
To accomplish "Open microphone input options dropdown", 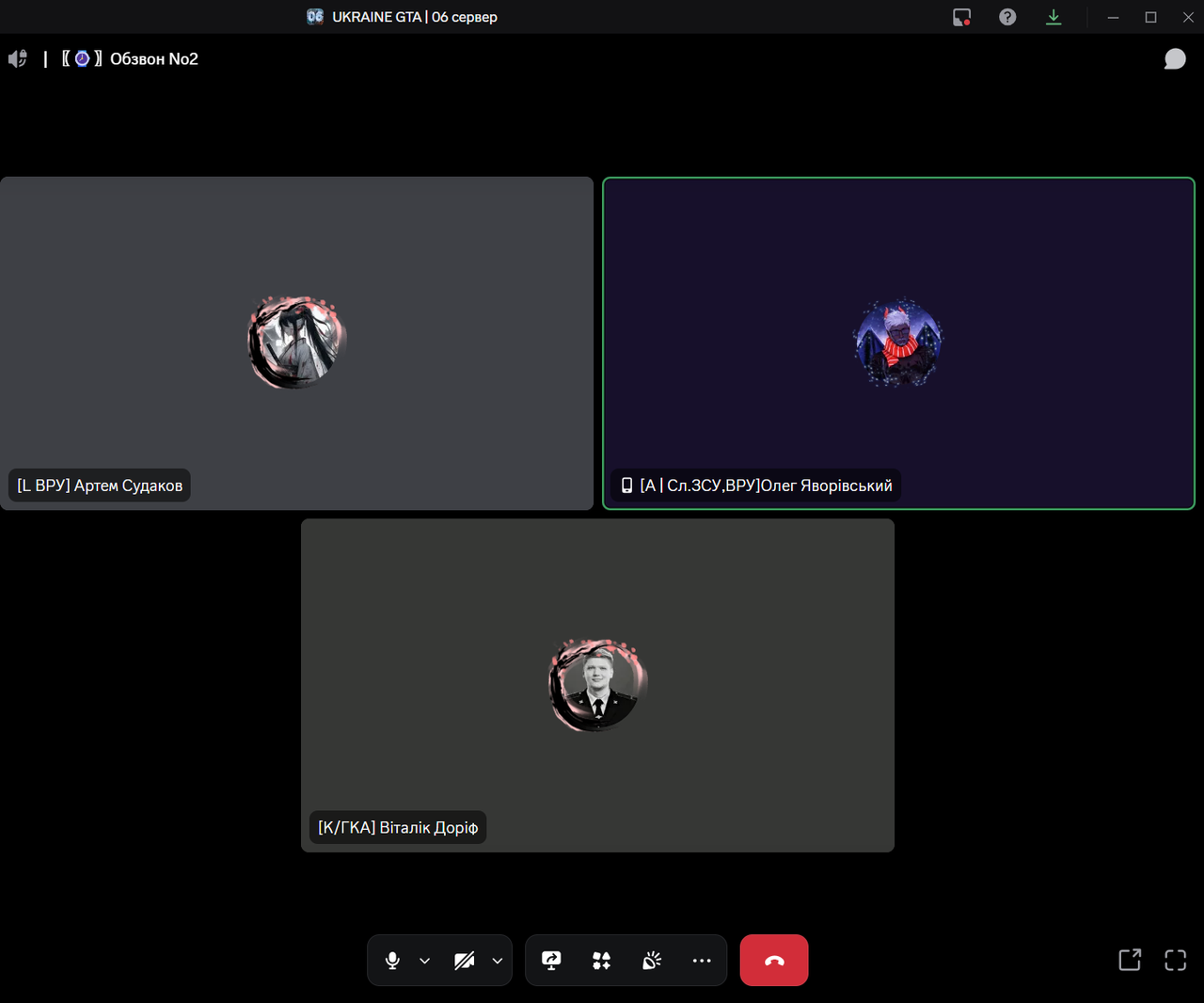I will tap(425, 961).
